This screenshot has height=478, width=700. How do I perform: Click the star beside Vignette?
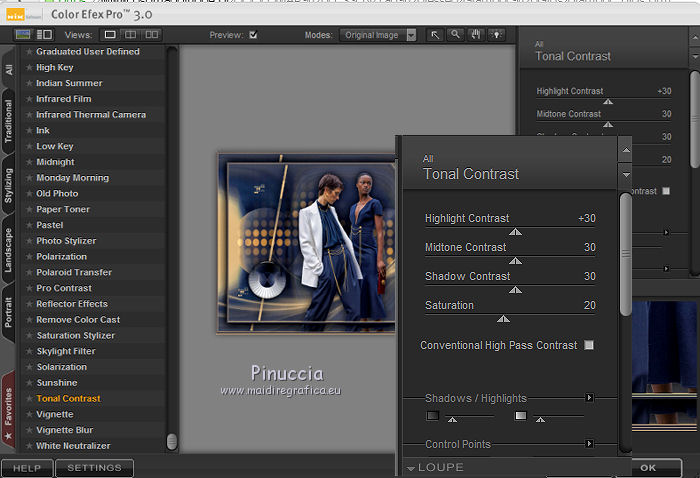[29, 414]
